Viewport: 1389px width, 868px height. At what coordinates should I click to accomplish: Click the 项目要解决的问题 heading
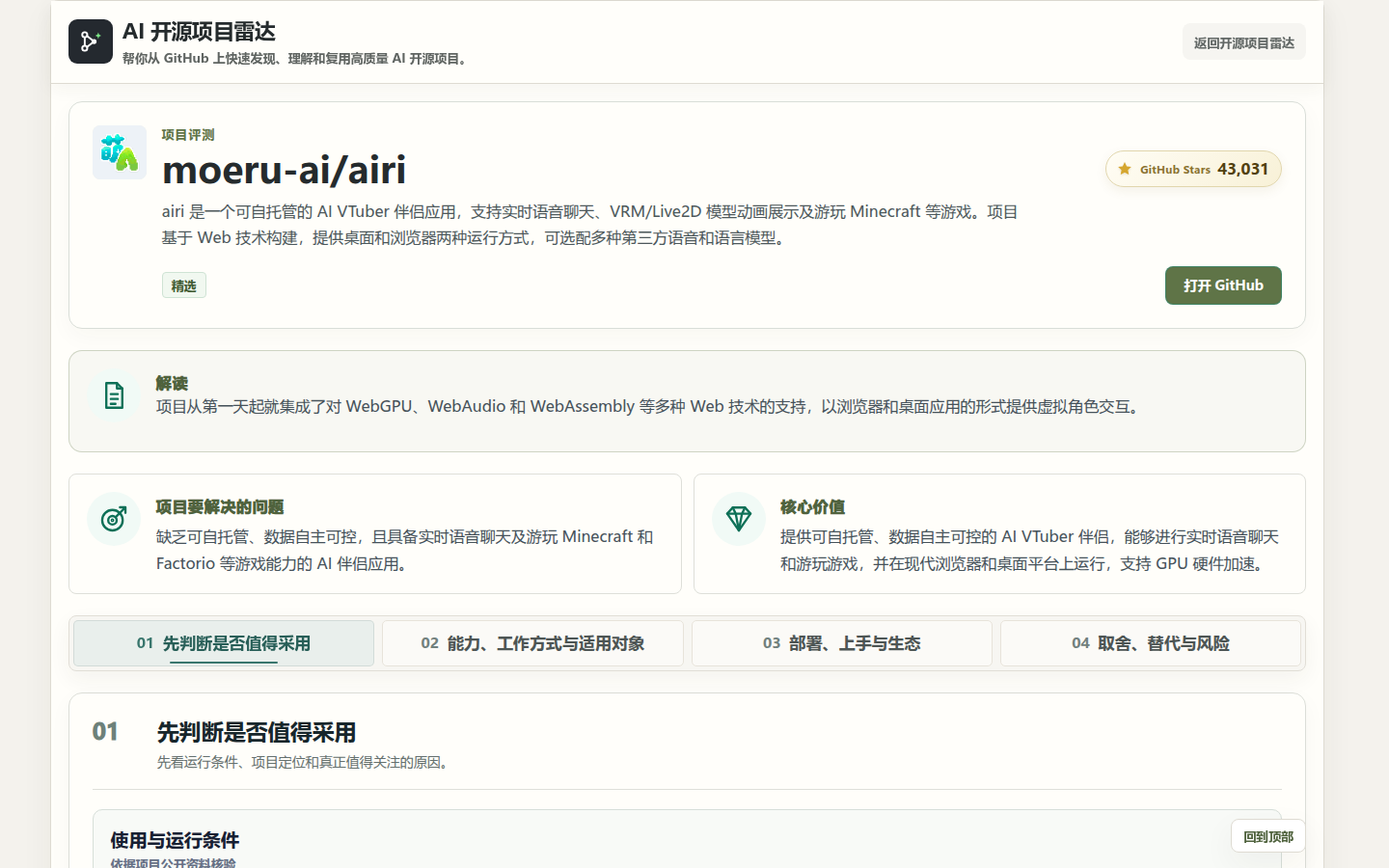220,507
